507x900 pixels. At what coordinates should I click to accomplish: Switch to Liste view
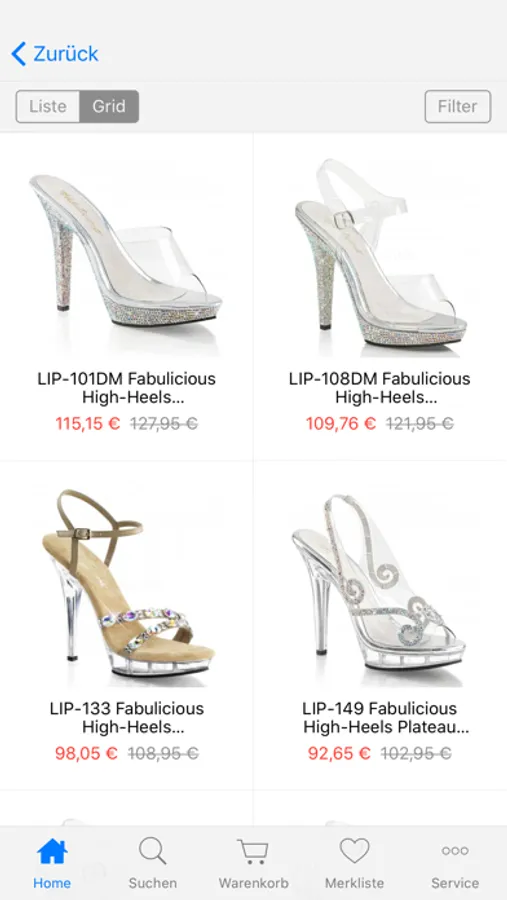(x=48, y=106)
